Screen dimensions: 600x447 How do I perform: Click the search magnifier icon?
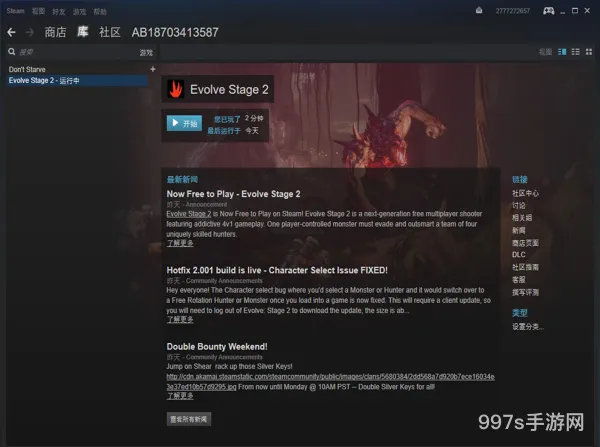(11, 52)
